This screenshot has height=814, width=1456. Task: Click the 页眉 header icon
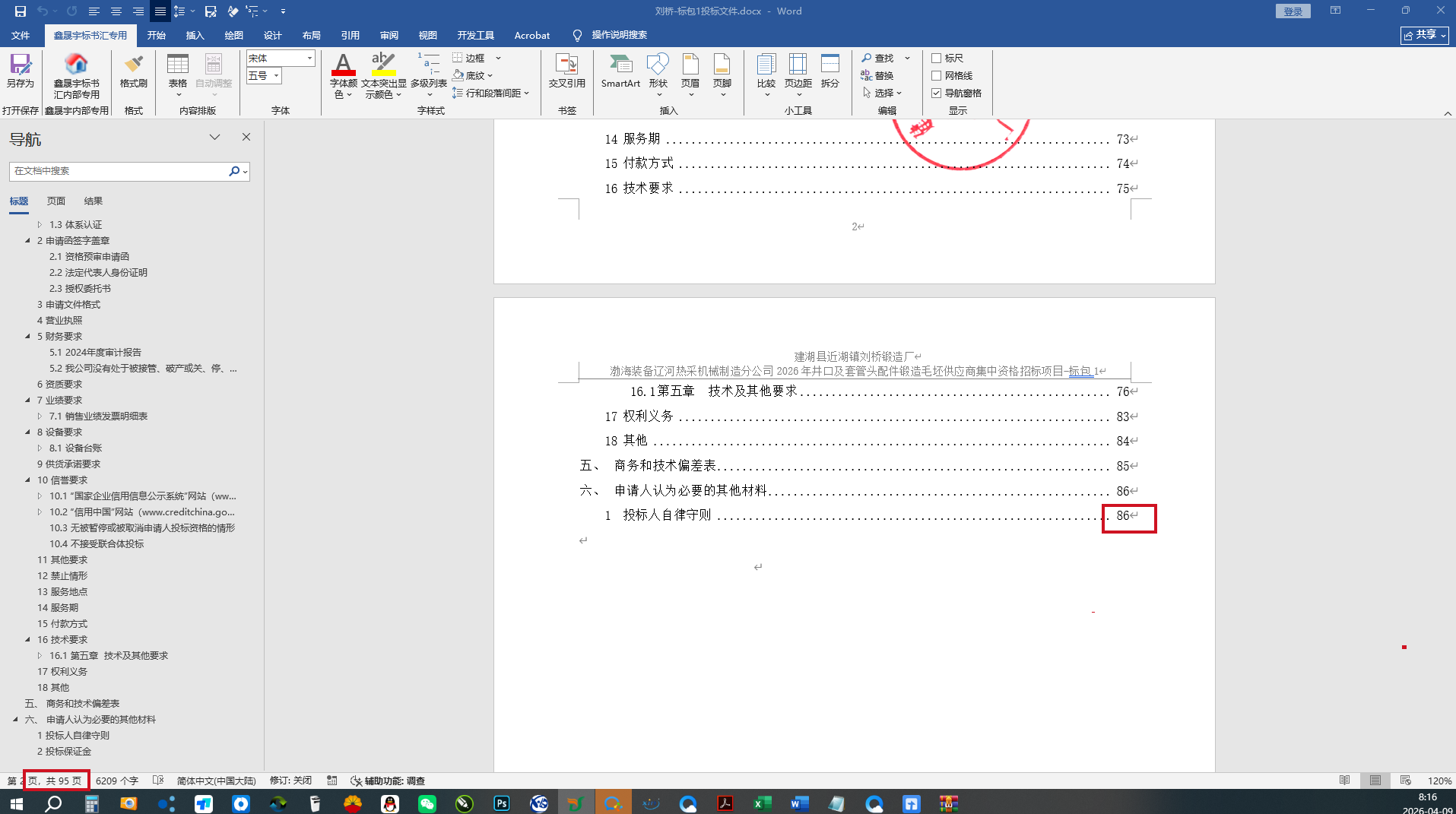690,75
